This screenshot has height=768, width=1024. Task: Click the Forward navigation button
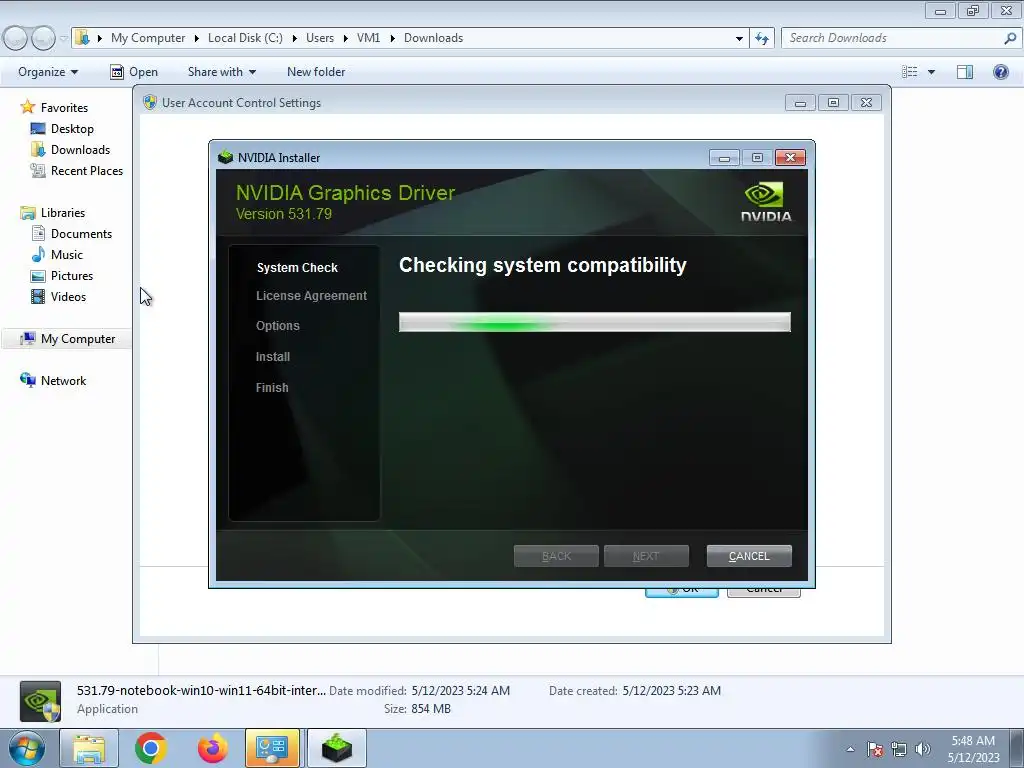click(43, 39)
